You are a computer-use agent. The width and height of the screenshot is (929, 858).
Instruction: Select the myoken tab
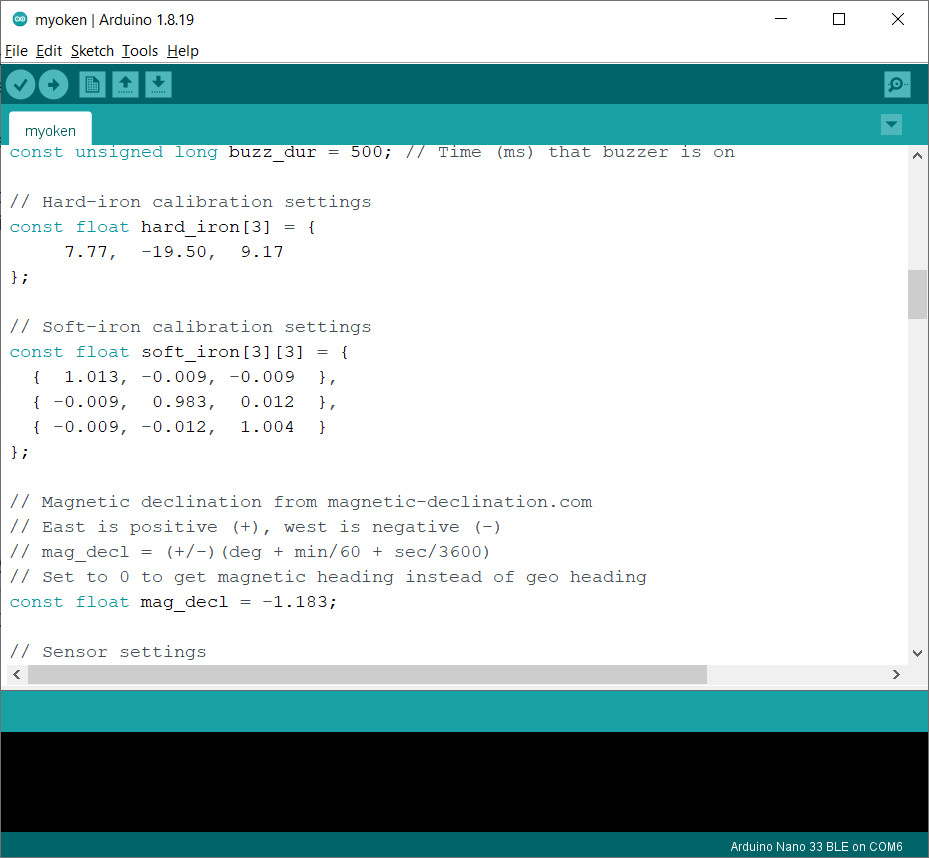[49, 130]
